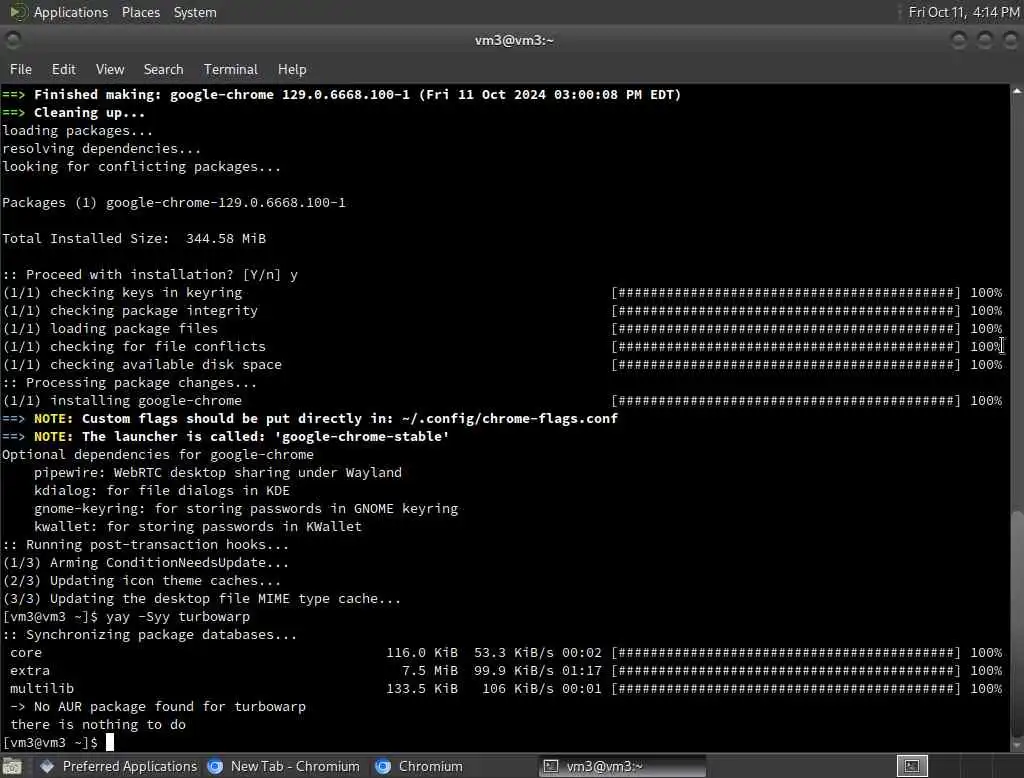Viewport: 1024px width, 778px height.
Task: Switch to the Chromium taskbar button
Action: coord(420,766)
